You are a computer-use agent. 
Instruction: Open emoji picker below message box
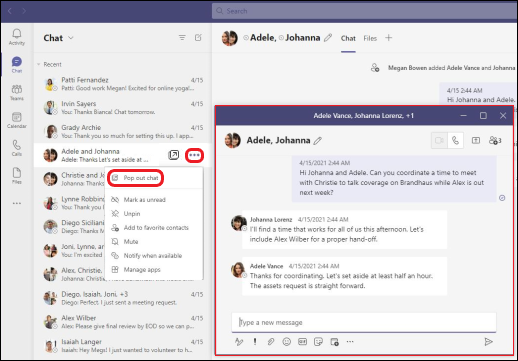286,342
